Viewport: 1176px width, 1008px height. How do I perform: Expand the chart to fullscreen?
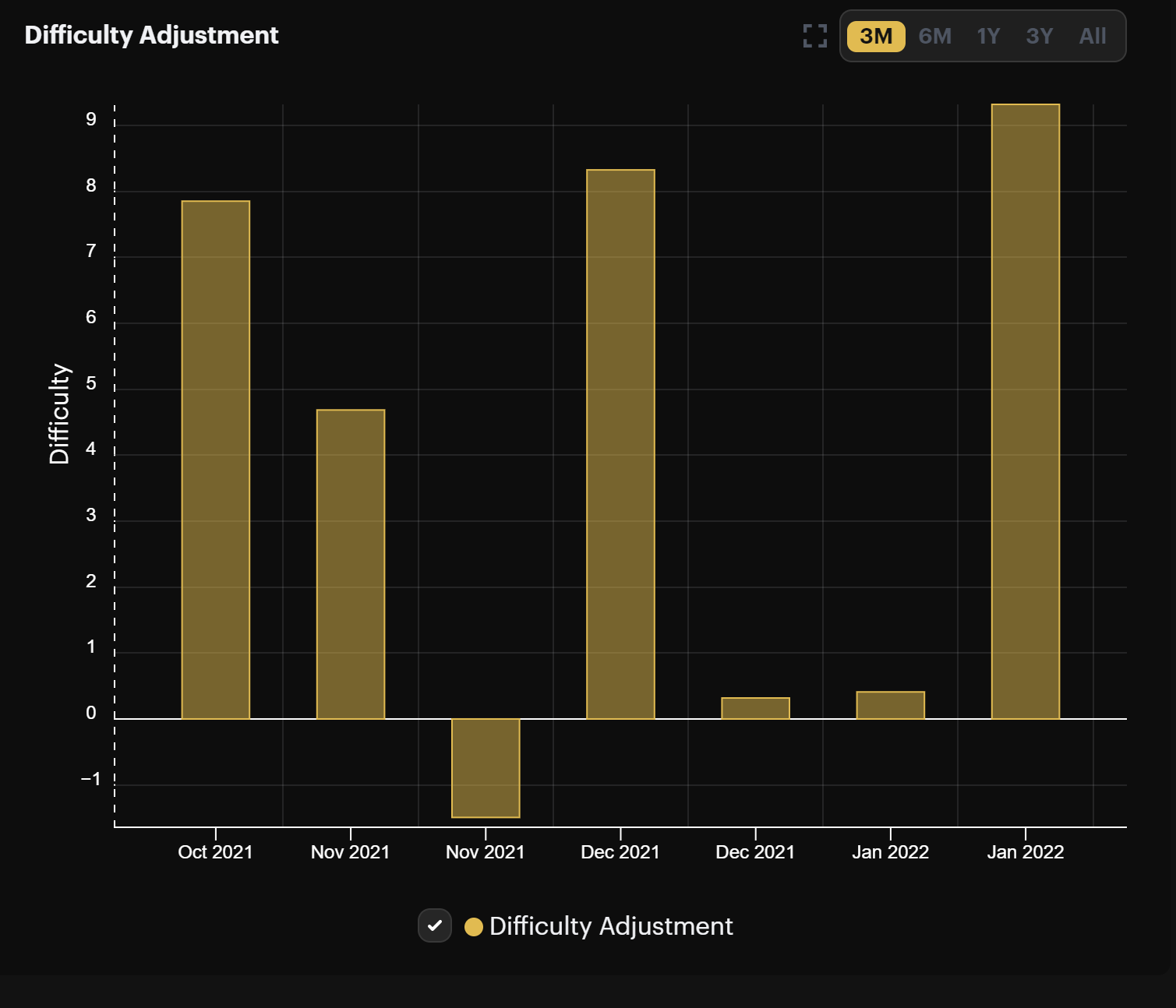coord(815,36)
